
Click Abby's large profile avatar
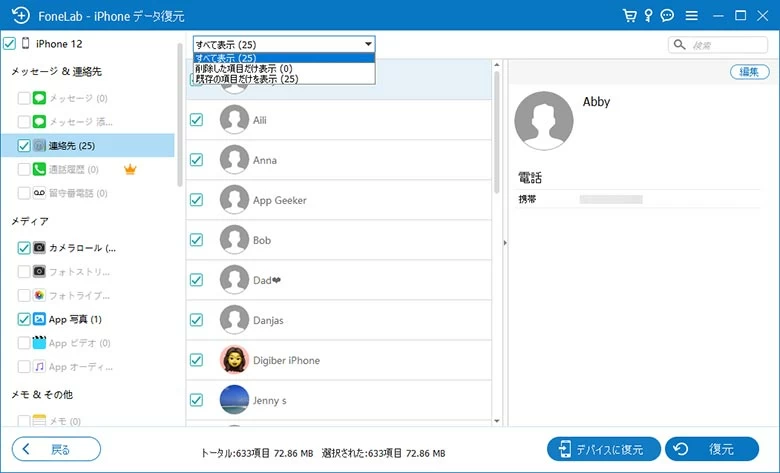click(544, 120)
